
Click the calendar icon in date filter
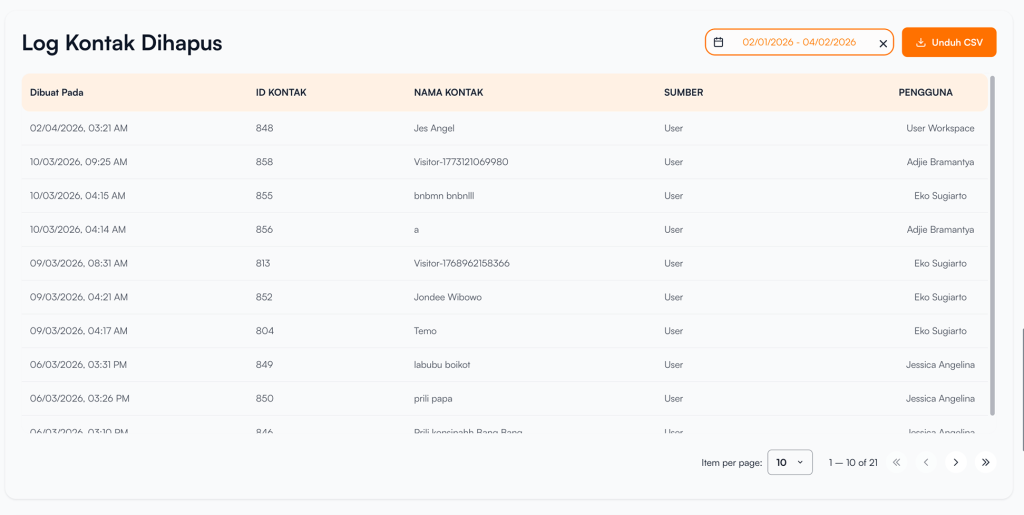click(x=718, y=42)
